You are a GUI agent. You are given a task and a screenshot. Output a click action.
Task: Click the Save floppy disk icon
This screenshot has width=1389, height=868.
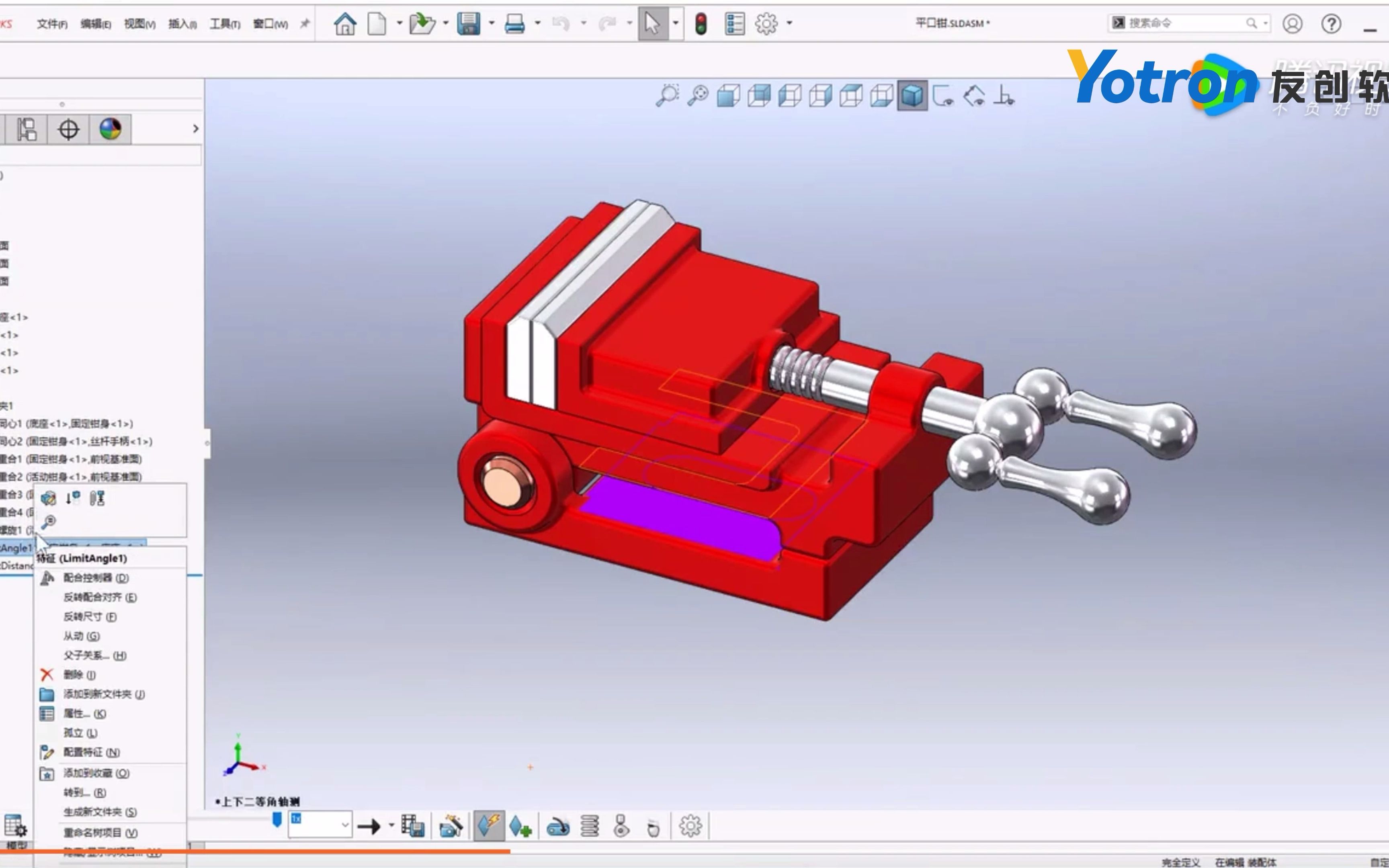[468, 24]
